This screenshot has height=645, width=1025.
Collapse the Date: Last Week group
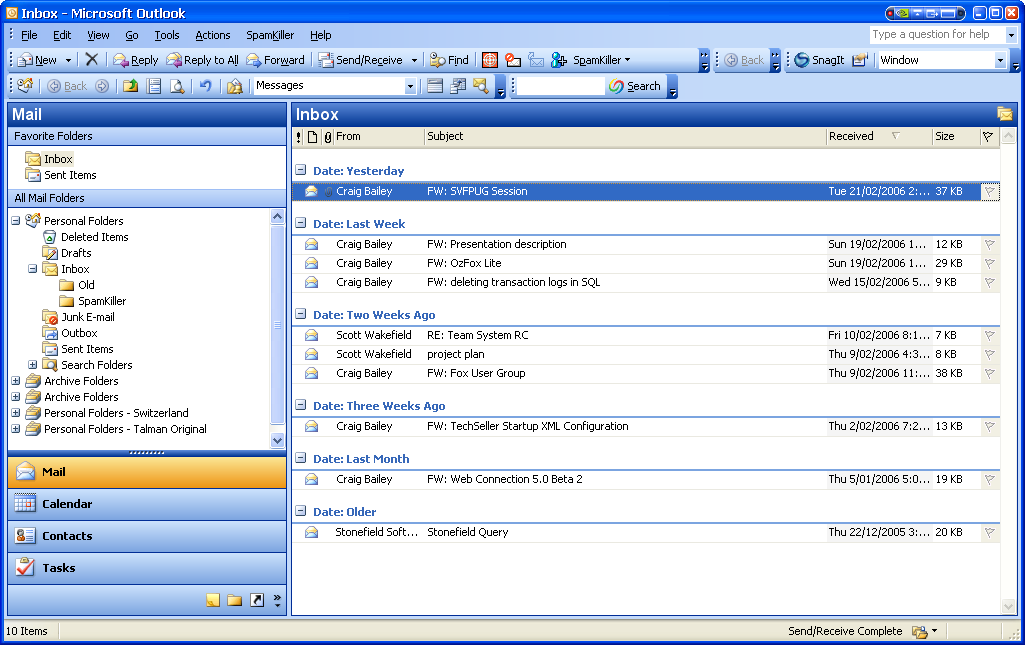(x=301, y=223)
